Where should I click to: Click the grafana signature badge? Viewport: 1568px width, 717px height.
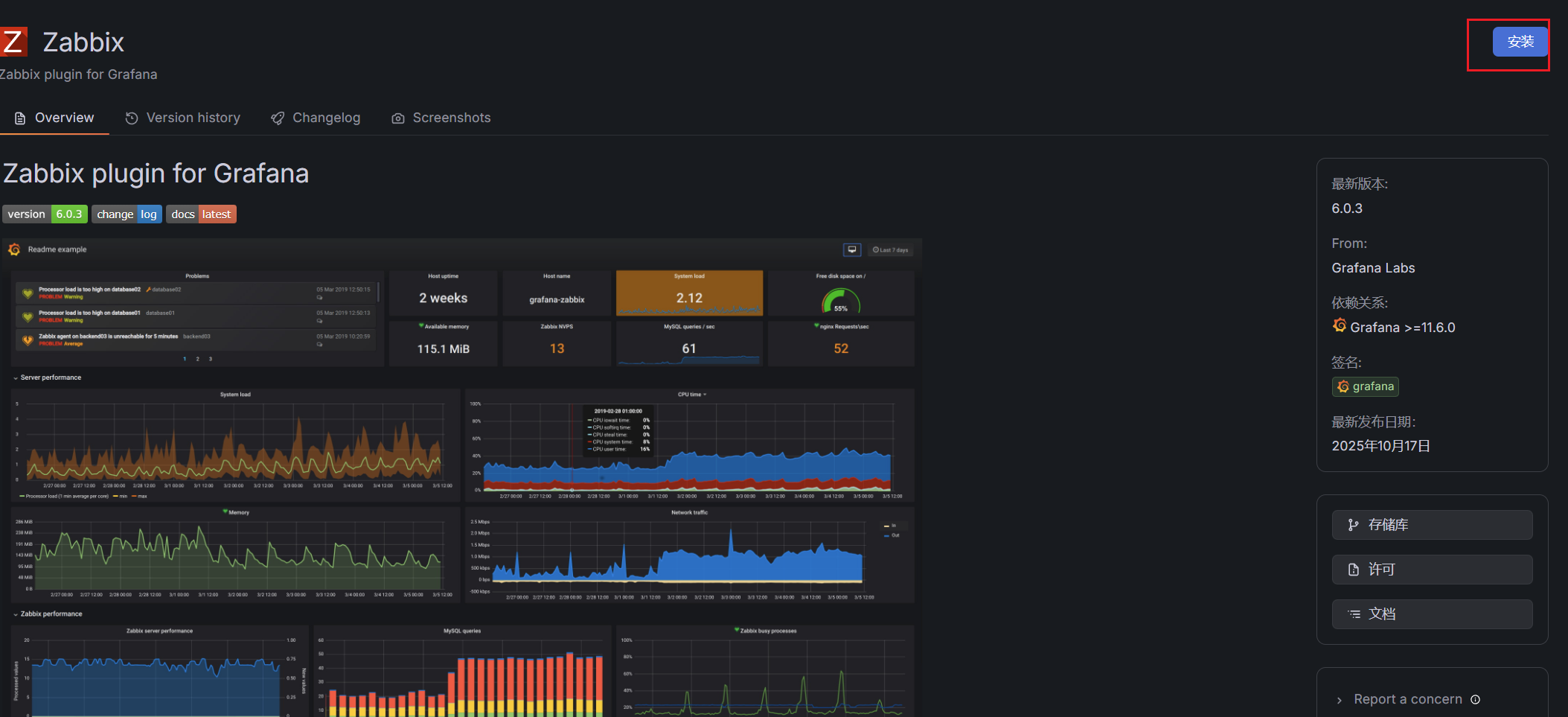(x=1365, y=386)
